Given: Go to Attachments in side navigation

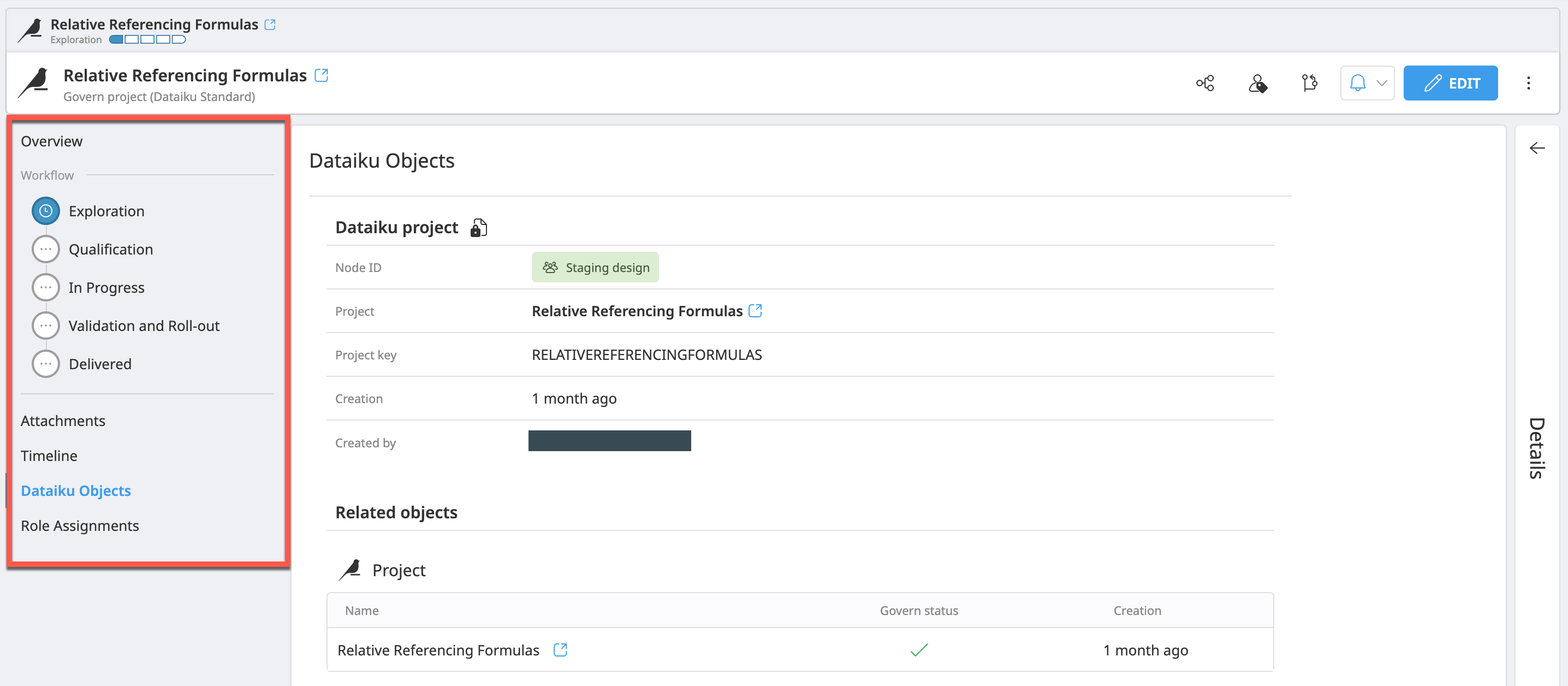Looking at the screenshot, I should pos(63,421).
